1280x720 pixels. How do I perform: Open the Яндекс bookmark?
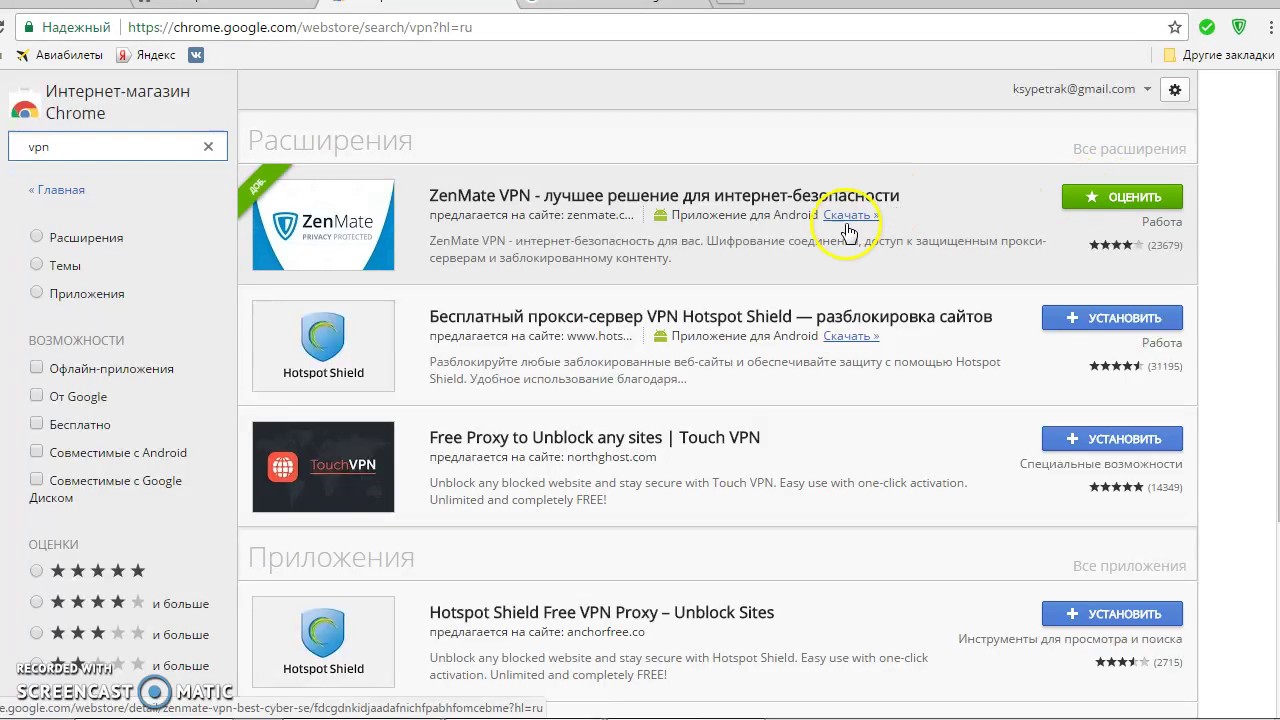click(146, 55)
